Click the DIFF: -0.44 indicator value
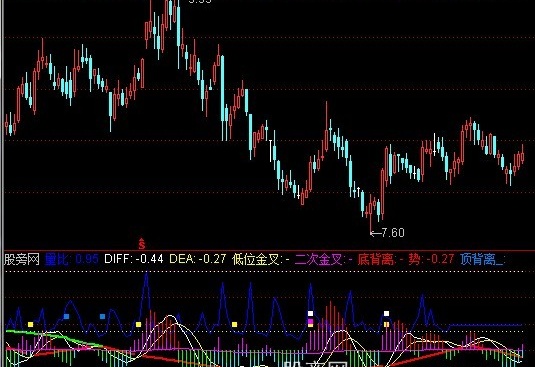Image resolution: width=535 pixels, height=367 pixels. tap(134, 259)
